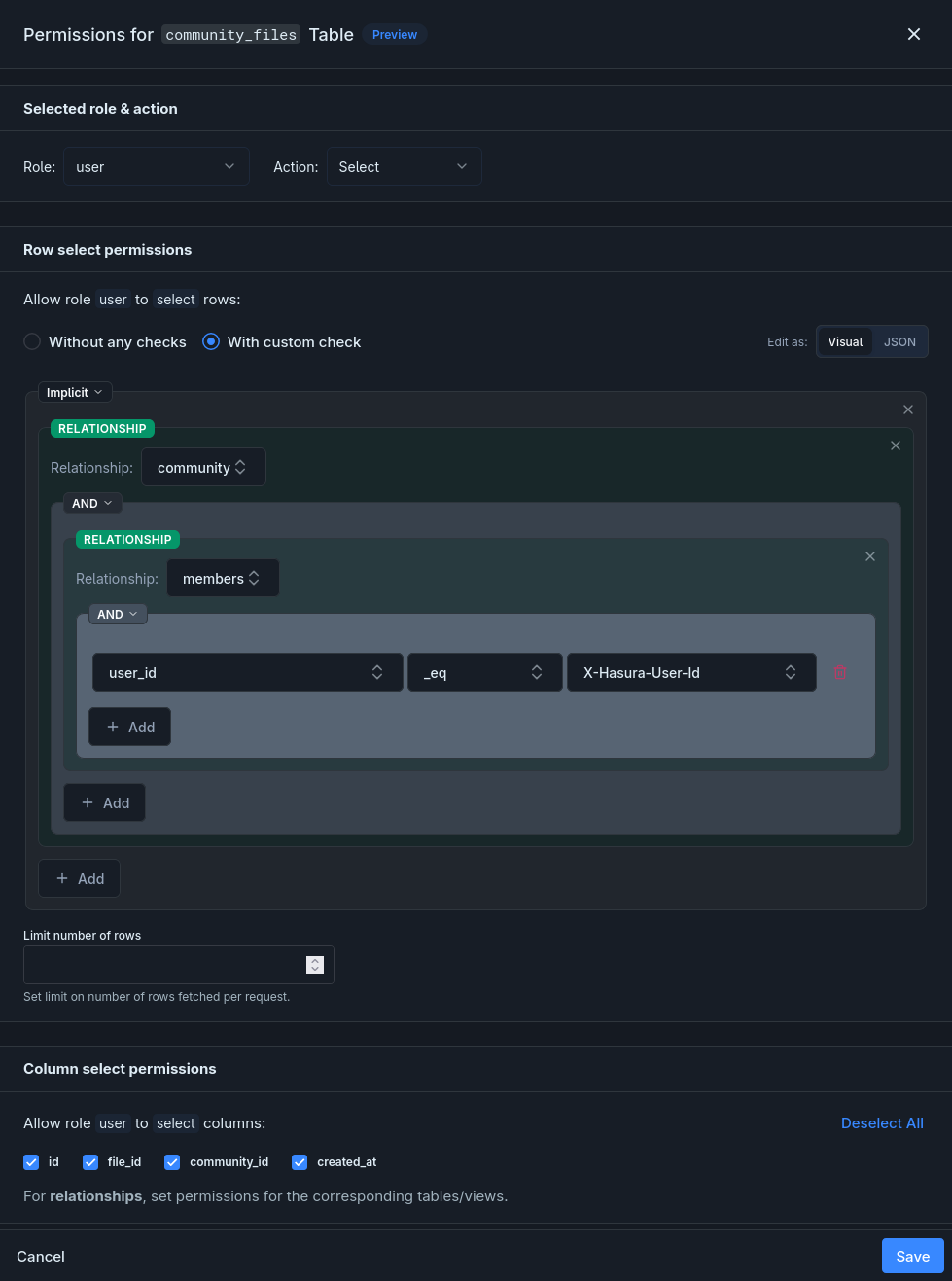Open the user_id column selector
Image resolution: width=952 pixels, height=1281 pixels.
(248, 672)
